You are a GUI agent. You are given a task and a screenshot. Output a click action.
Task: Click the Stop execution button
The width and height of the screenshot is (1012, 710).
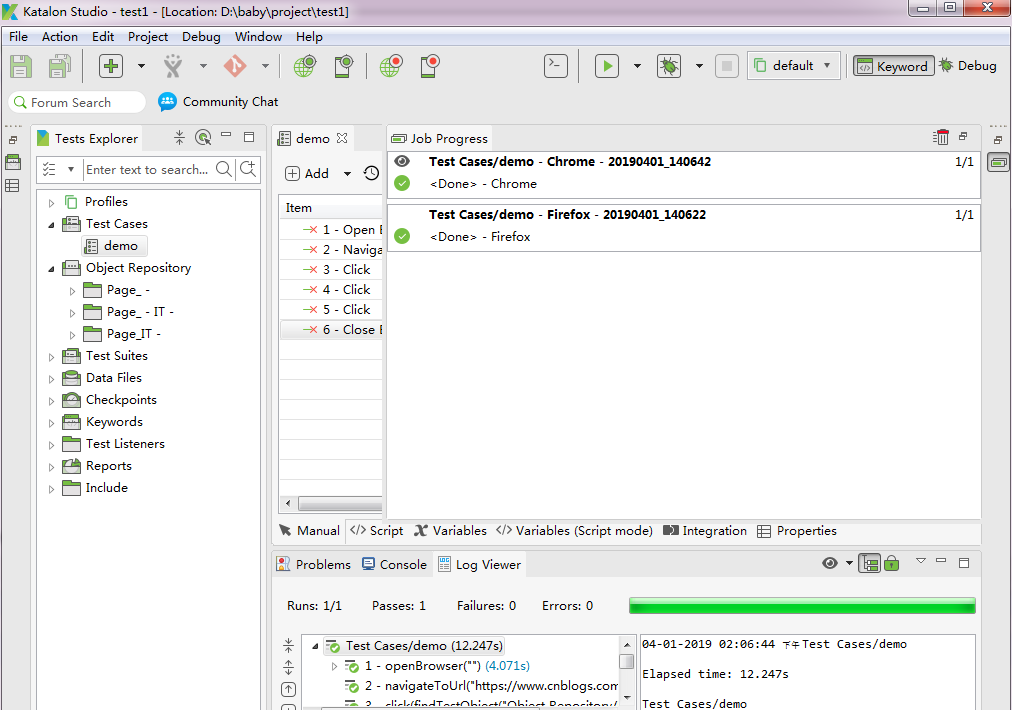[x=727, y=66]
